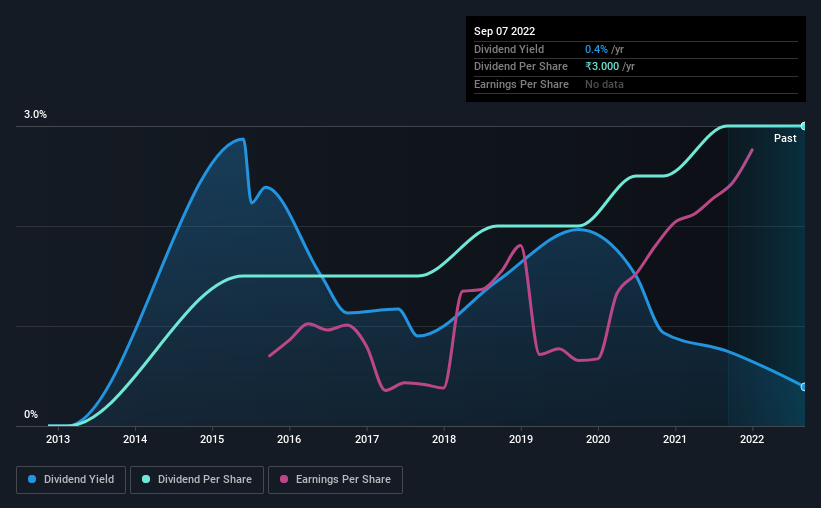Click the pink Earnings Per Share legend dot
The height and width of the screenshot is (508, 821).
[x=284, y=479]
